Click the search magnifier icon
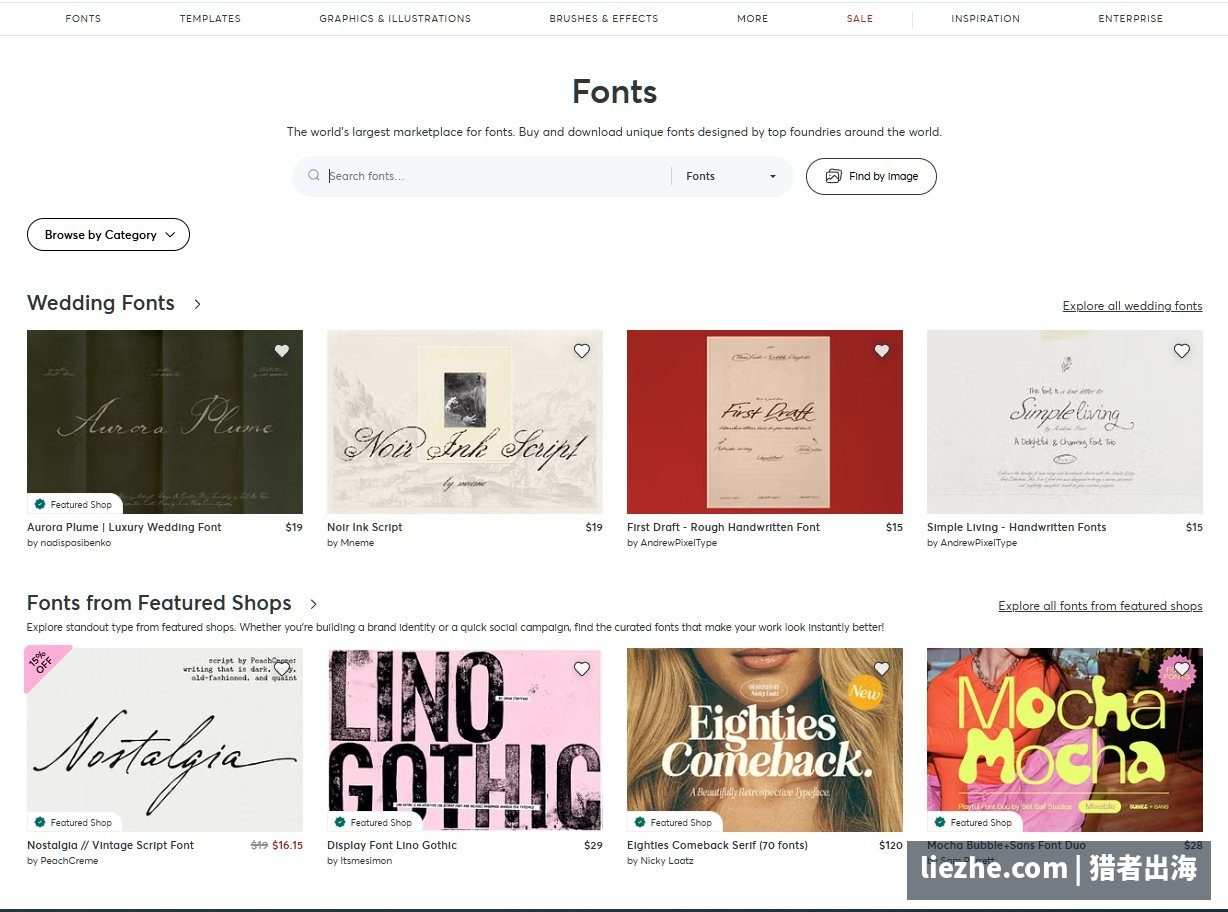1228x912 pixels. (x=314, y=175)
